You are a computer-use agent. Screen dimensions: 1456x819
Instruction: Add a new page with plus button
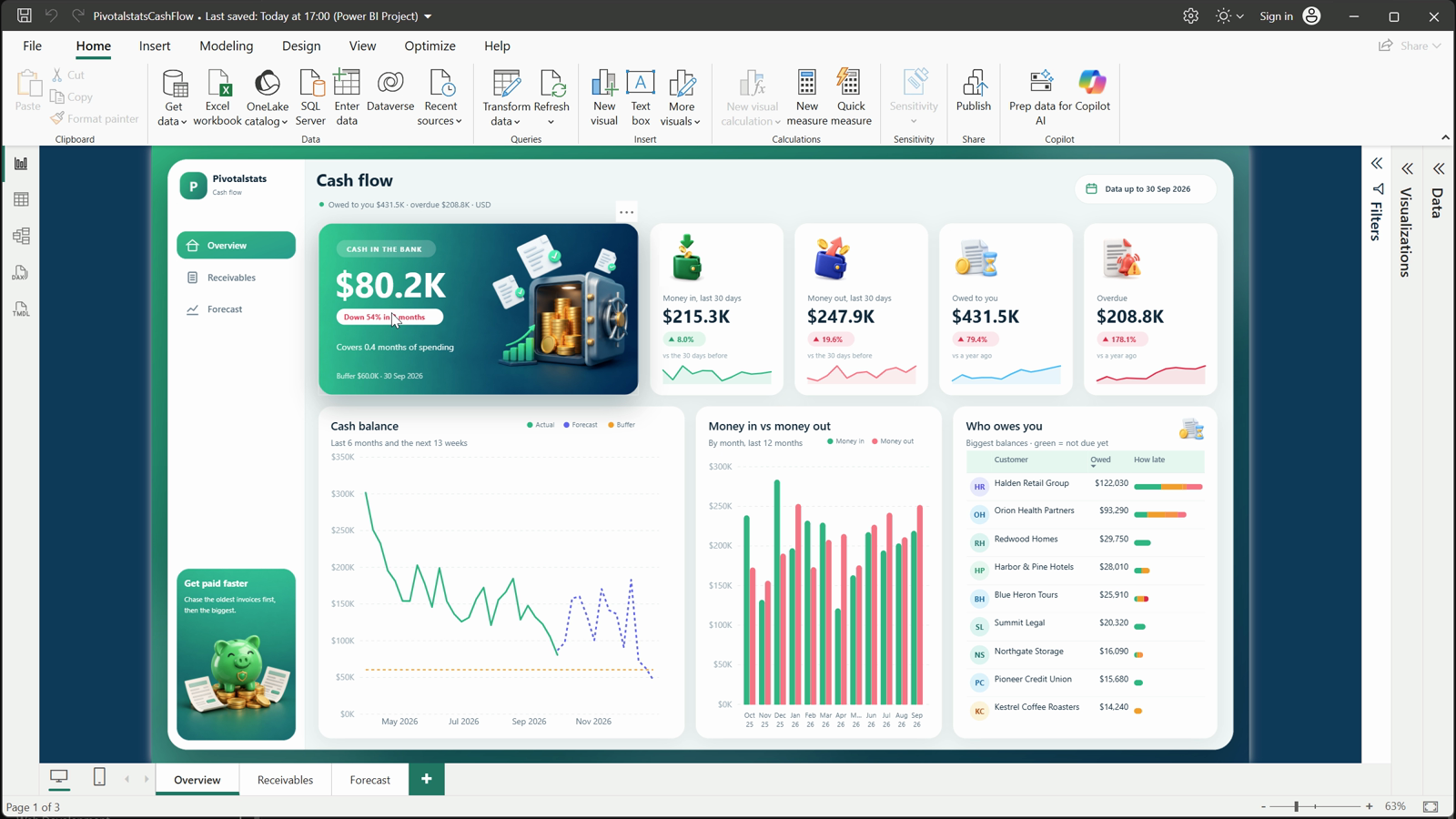click(x=426, y=779)
